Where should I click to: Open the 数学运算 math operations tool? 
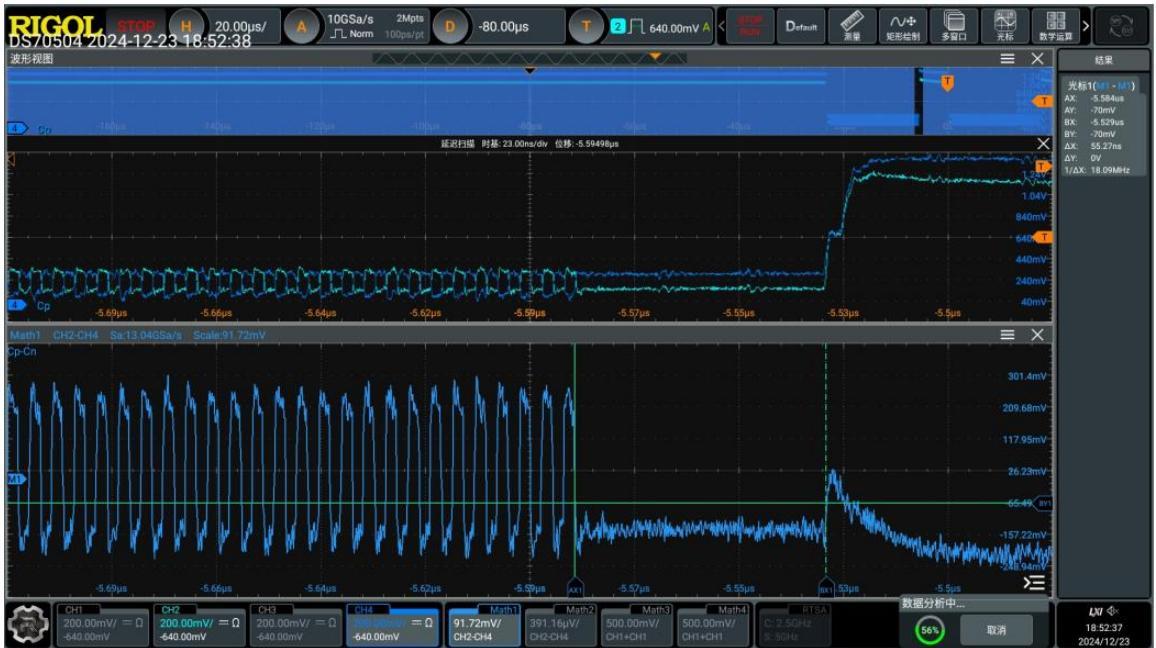click(1056, 27)
